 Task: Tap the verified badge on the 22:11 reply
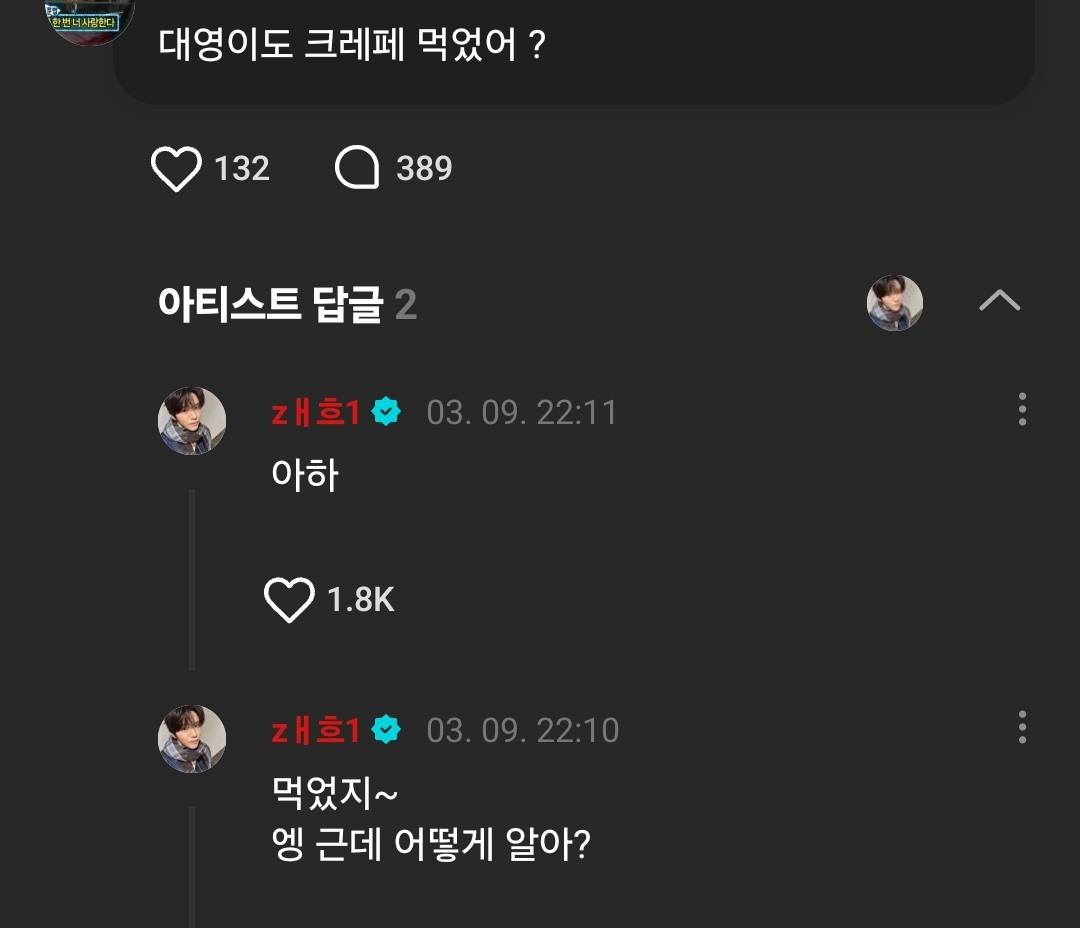tap(386, 412)
